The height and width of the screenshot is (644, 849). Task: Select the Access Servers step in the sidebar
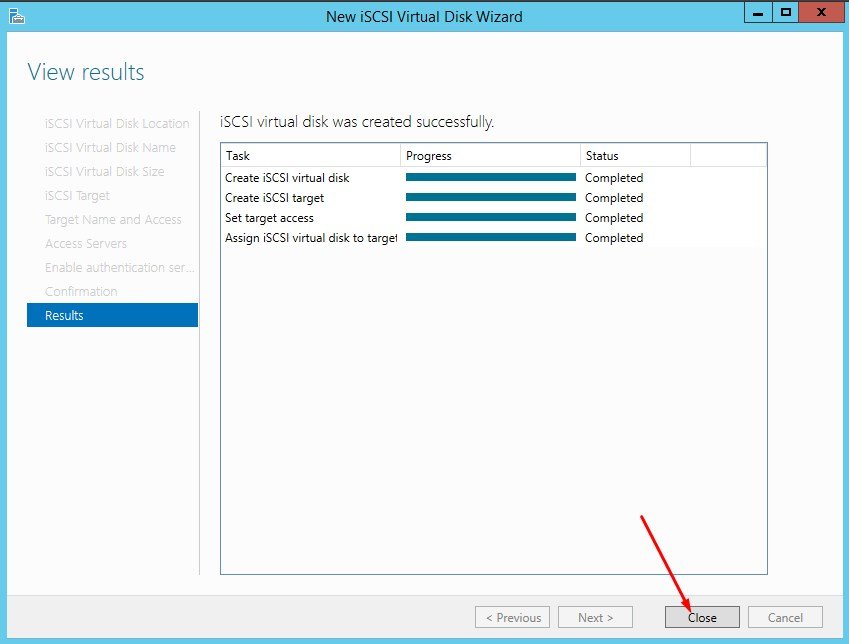(x=86, y=243)
